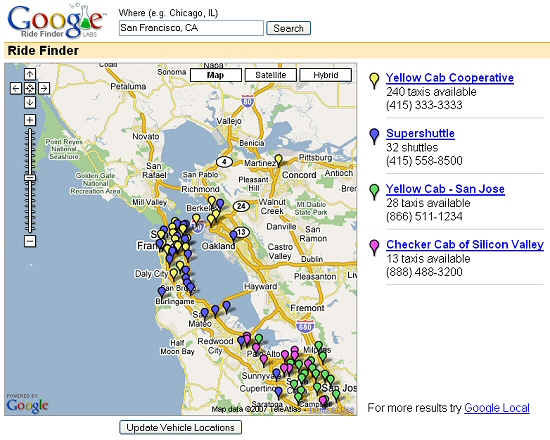Click phone number (888) 488-3200
This screenshot has height=440, width=550.
pos(424,272)
